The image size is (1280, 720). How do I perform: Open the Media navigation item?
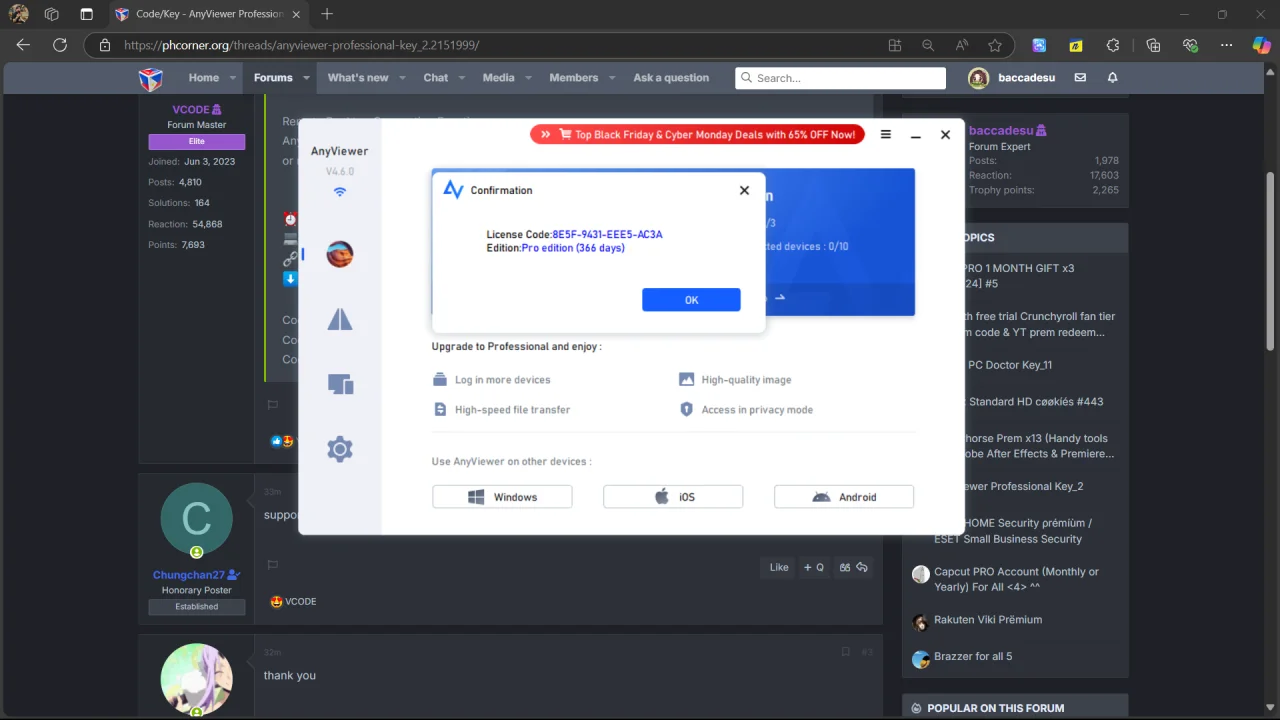tap(499, 78)
